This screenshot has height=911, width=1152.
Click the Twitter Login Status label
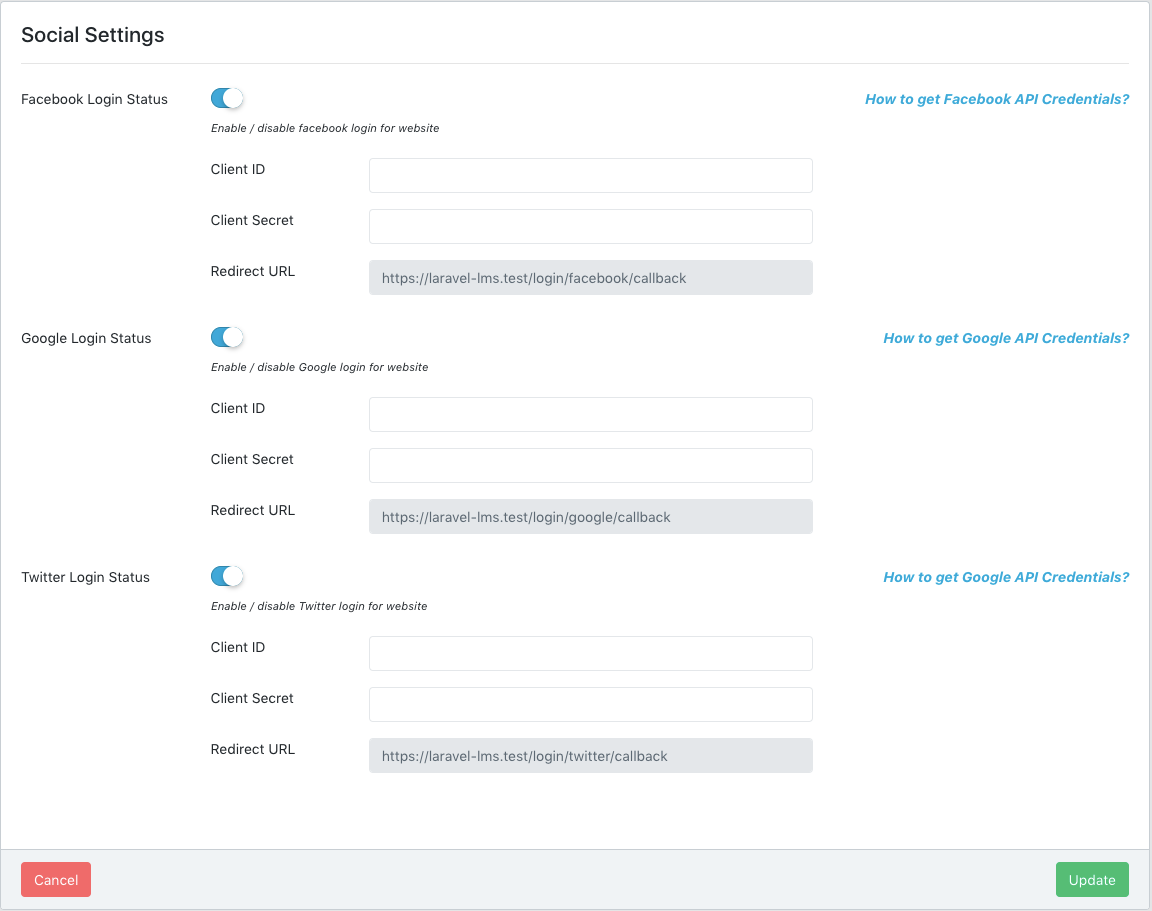tap(85, 577)
